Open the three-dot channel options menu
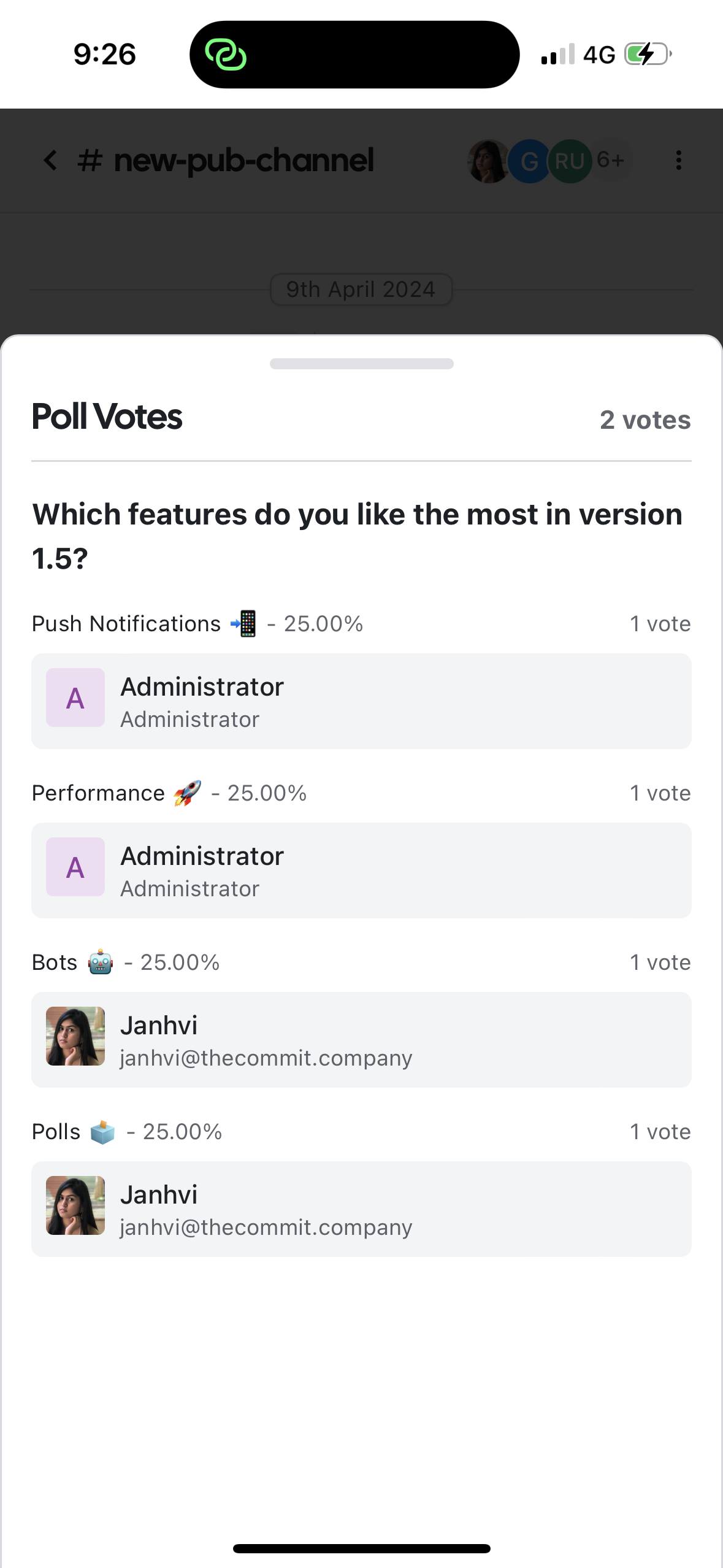 click(678, 161)
